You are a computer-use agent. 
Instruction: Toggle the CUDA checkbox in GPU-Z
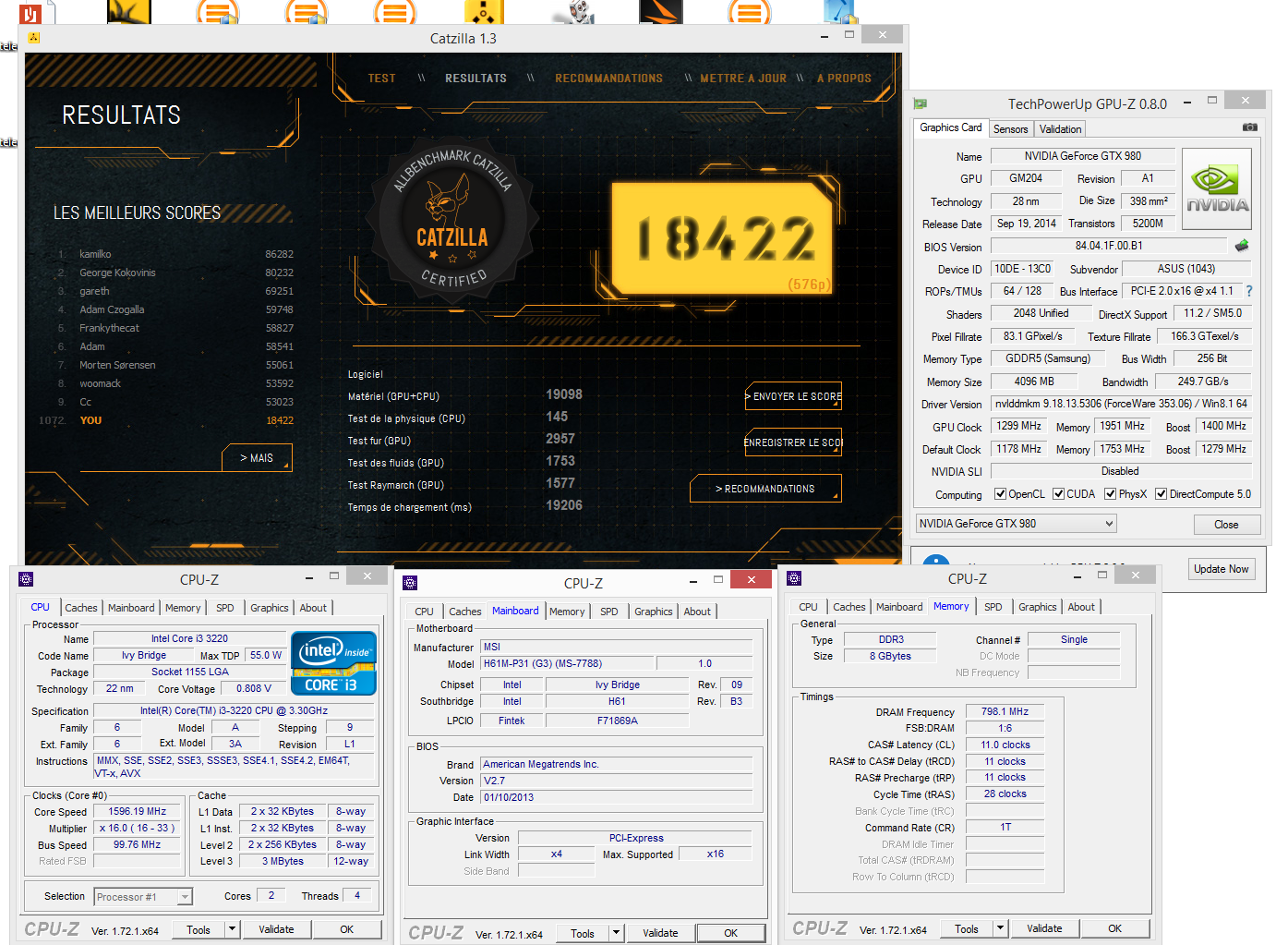pyautogui.click(x=1058, y=494)
